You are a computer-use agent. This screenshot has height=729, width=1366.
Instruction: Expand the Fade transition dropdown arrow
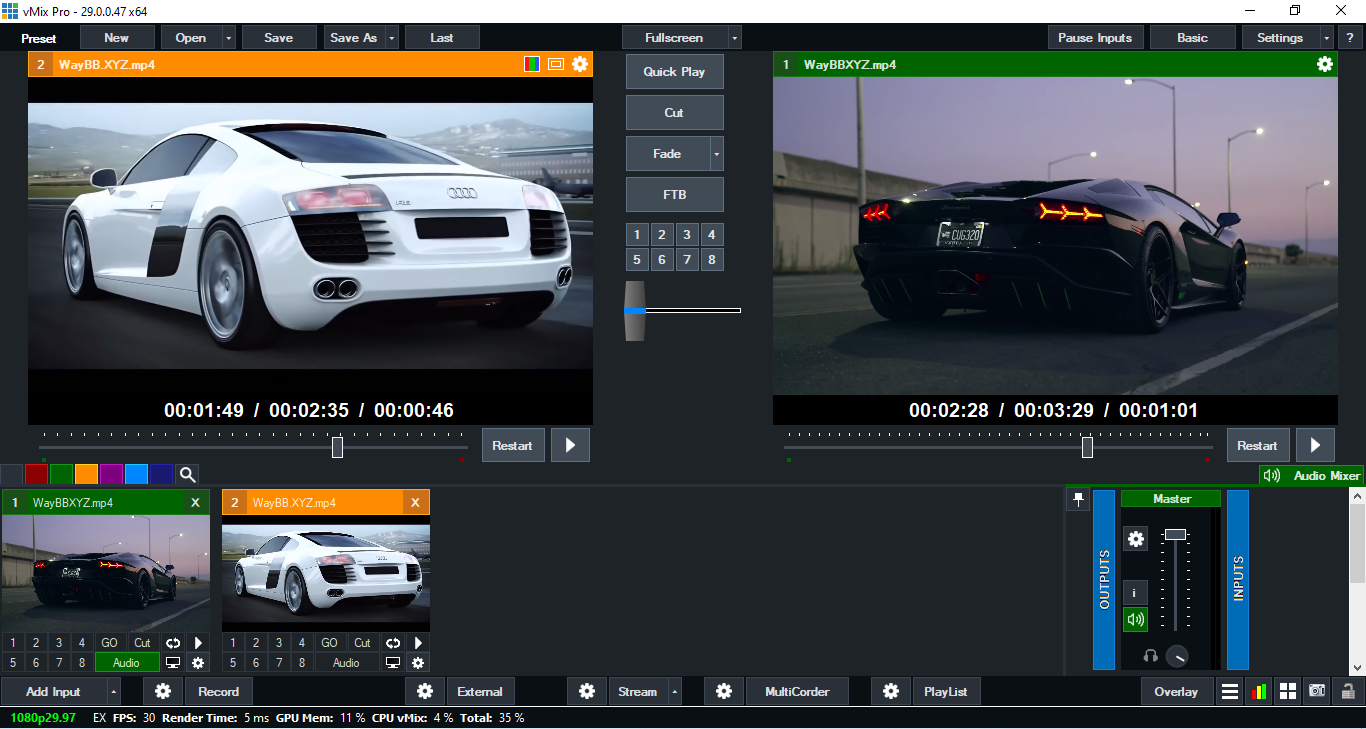[x=716, y=154]
